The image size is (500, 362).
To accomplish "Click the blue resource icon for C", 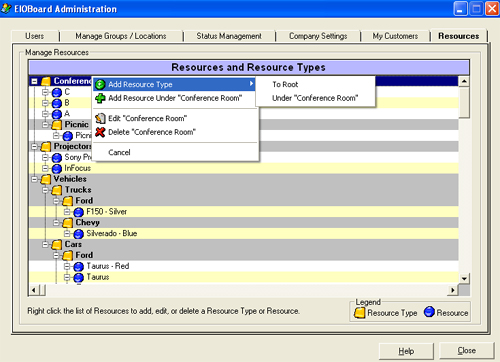I will click(x=57, y=92).
